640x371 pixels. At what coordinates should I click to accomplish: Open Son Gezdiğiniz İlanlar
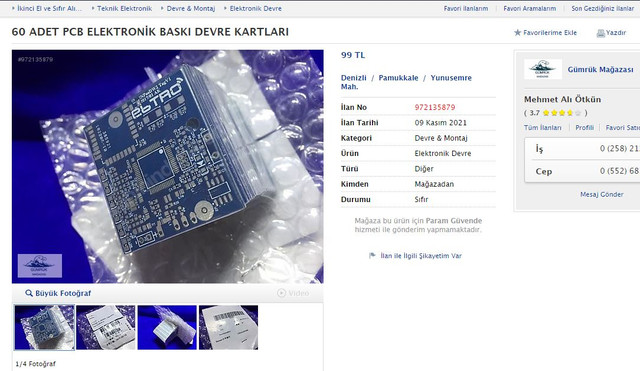tap(602, 8)
